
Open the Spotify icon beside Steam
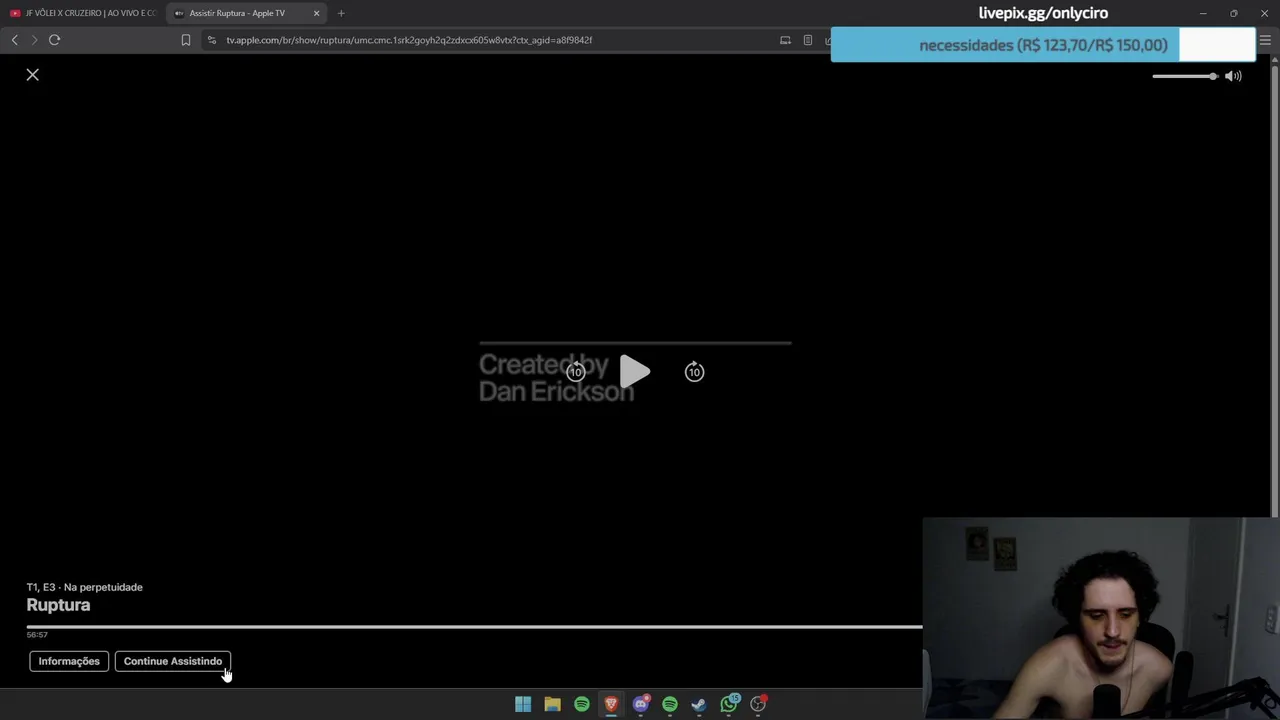(670, 704)
